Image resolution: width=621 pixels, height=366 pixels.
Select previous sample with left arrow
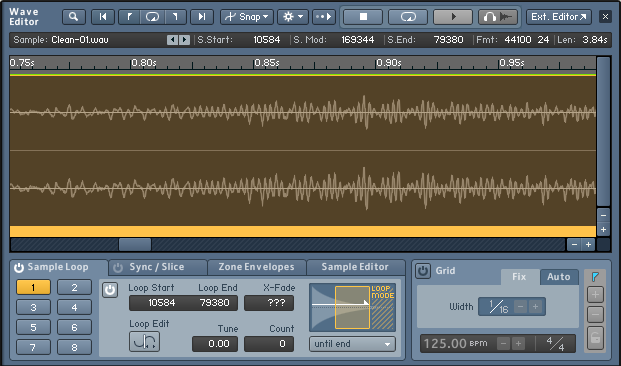click(172, 40)
